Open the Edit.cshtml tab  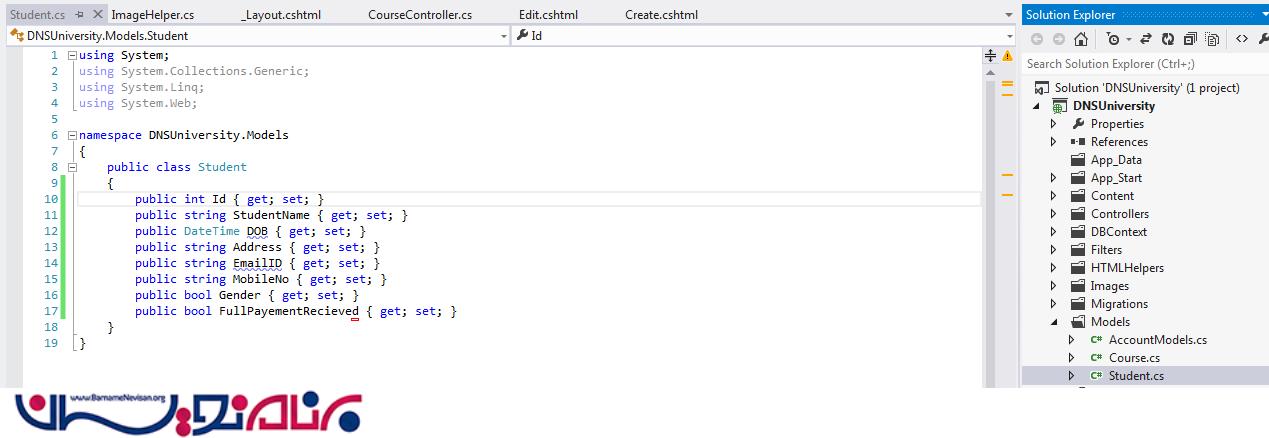[x=547, y=15]
